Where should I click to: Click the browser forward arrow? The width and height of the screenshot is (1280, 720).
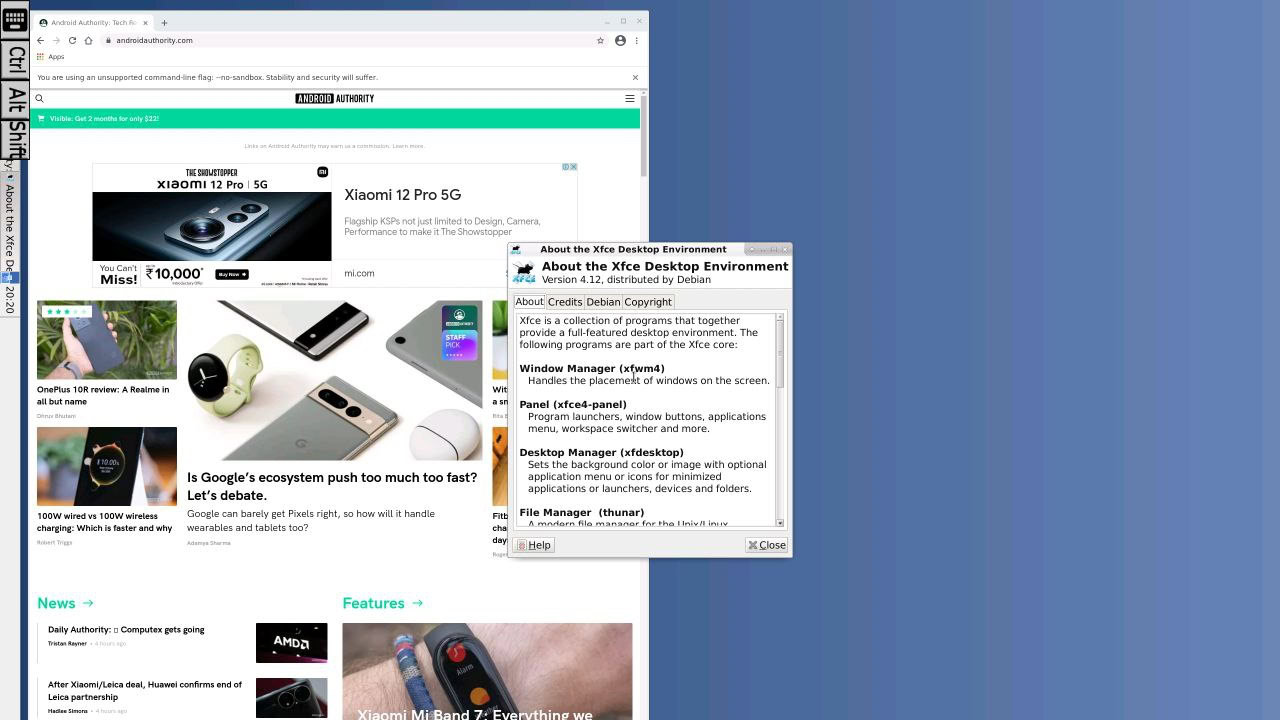56,40
